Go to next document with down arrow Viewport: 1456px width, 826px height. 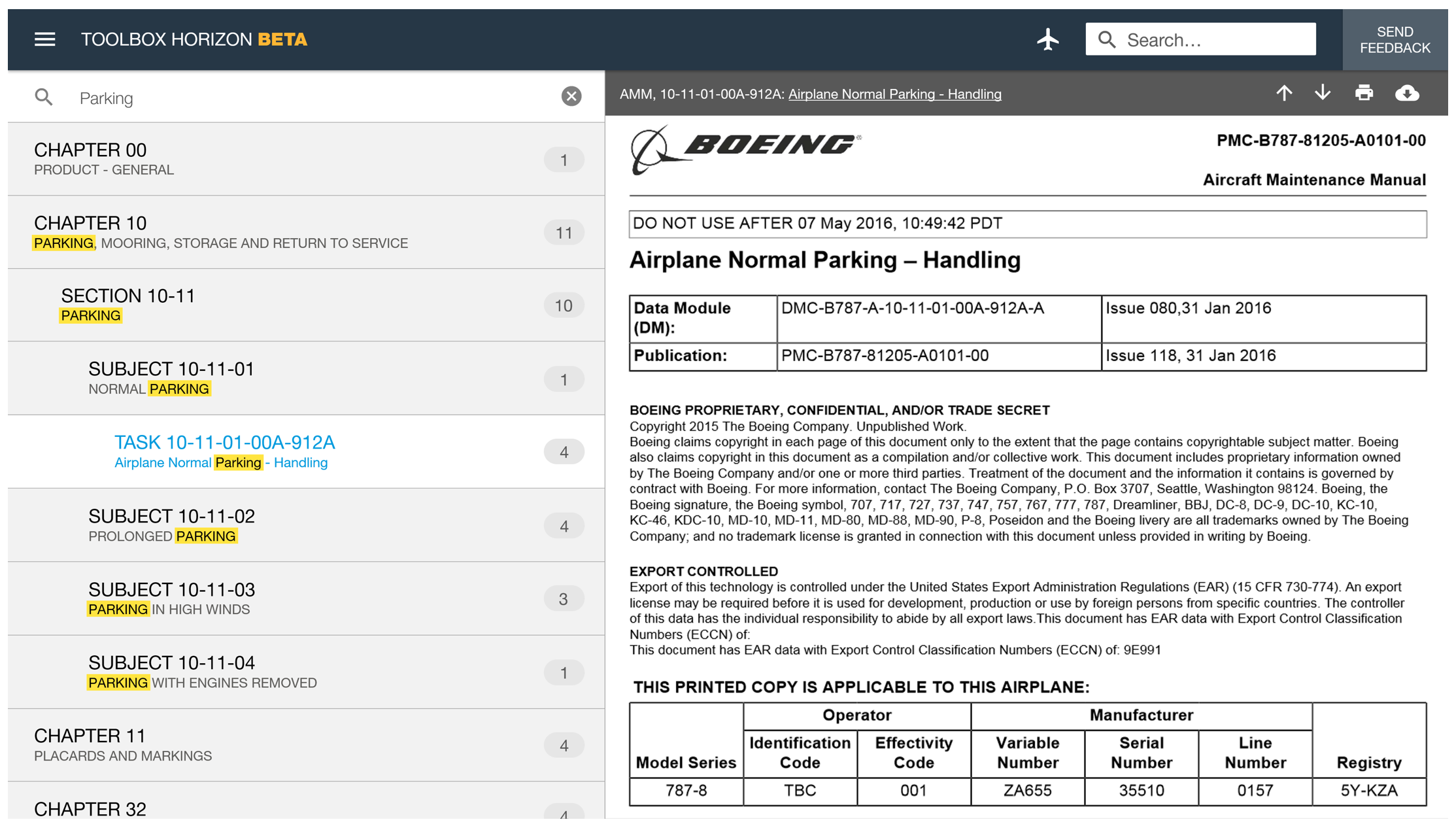pyautogui.click(x=1322, y=94)
